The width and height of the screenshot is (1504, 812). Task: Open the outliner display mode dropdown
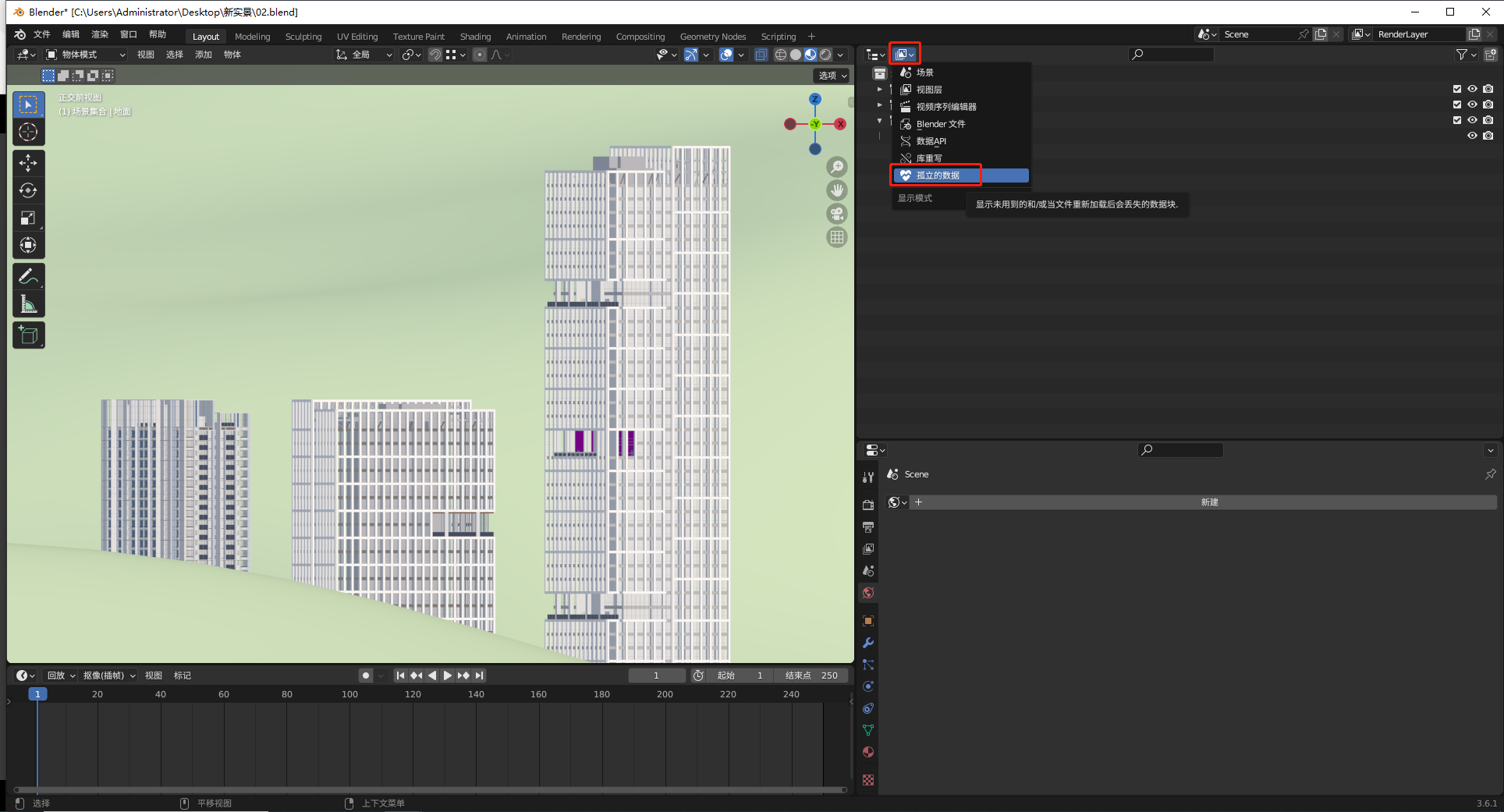click(x=905, y=55)
